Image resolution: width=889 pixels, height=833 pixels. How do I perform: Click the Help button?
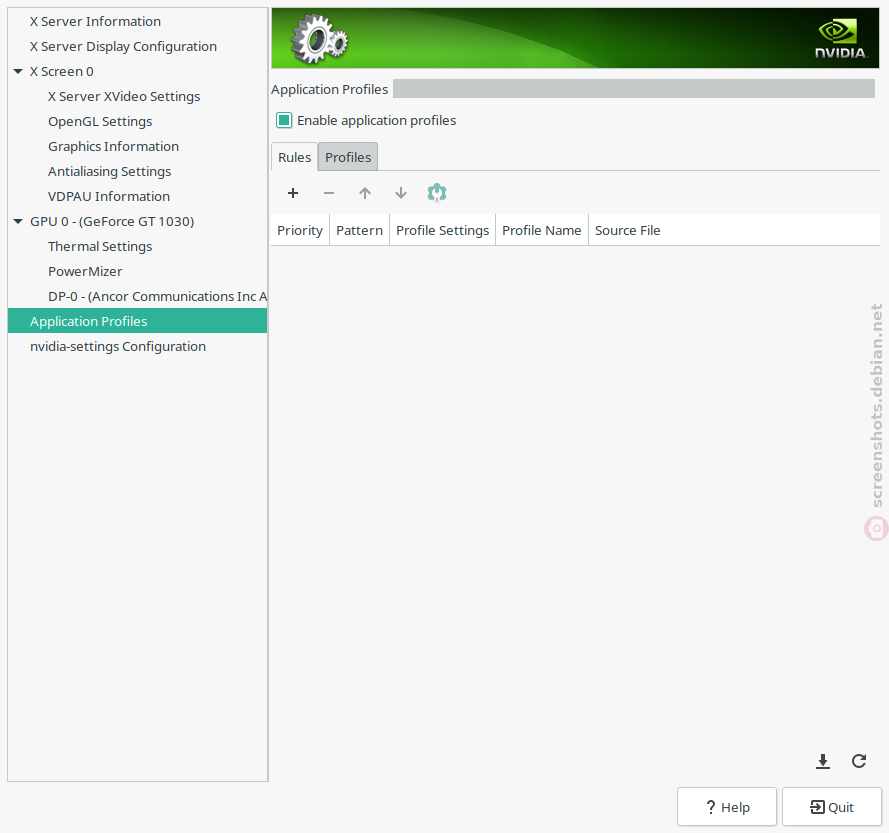[727, 807]
